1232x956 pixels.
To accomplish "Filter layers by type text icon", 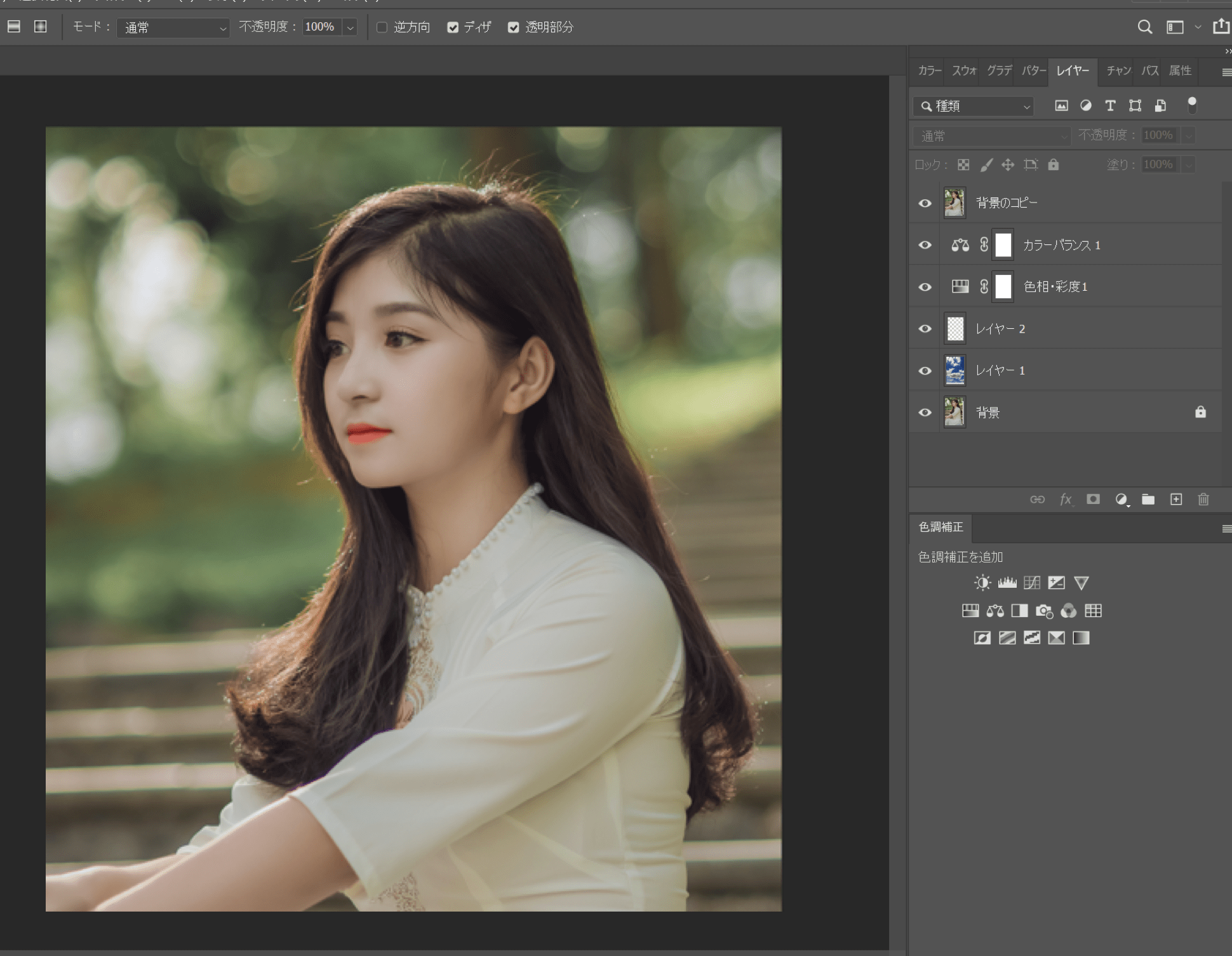I will click(x=1110, y=105).
